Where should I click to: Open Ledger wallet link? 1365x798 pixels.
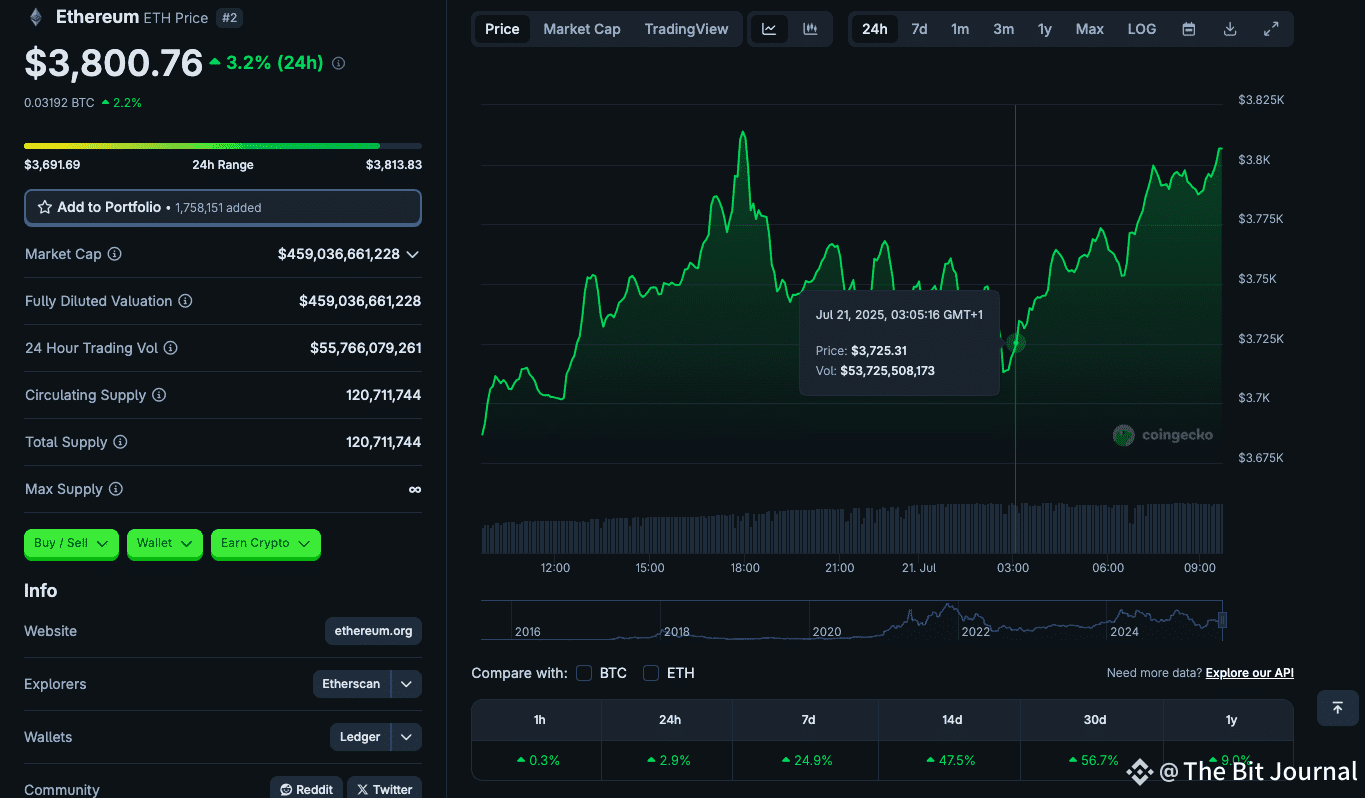click(360, 737)
